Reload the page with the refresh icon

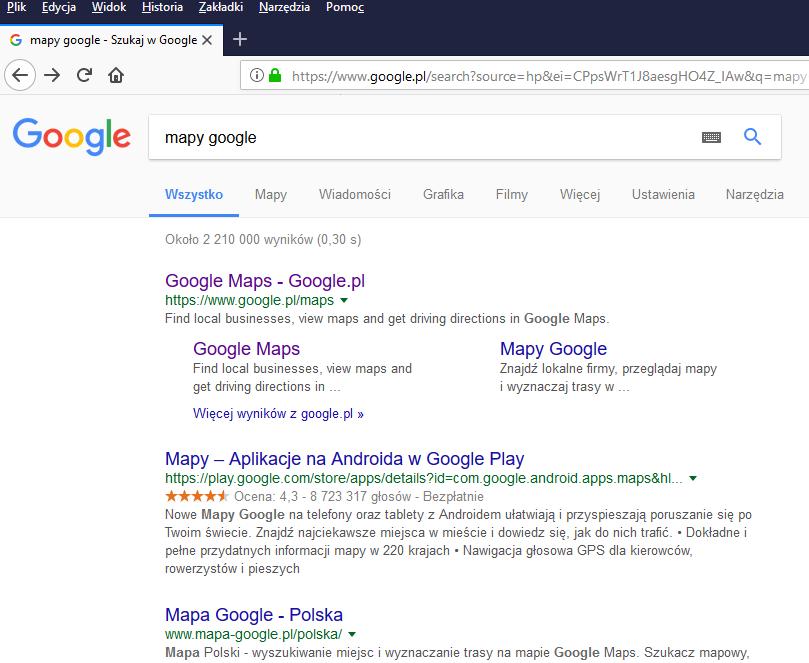click(84, 75)
